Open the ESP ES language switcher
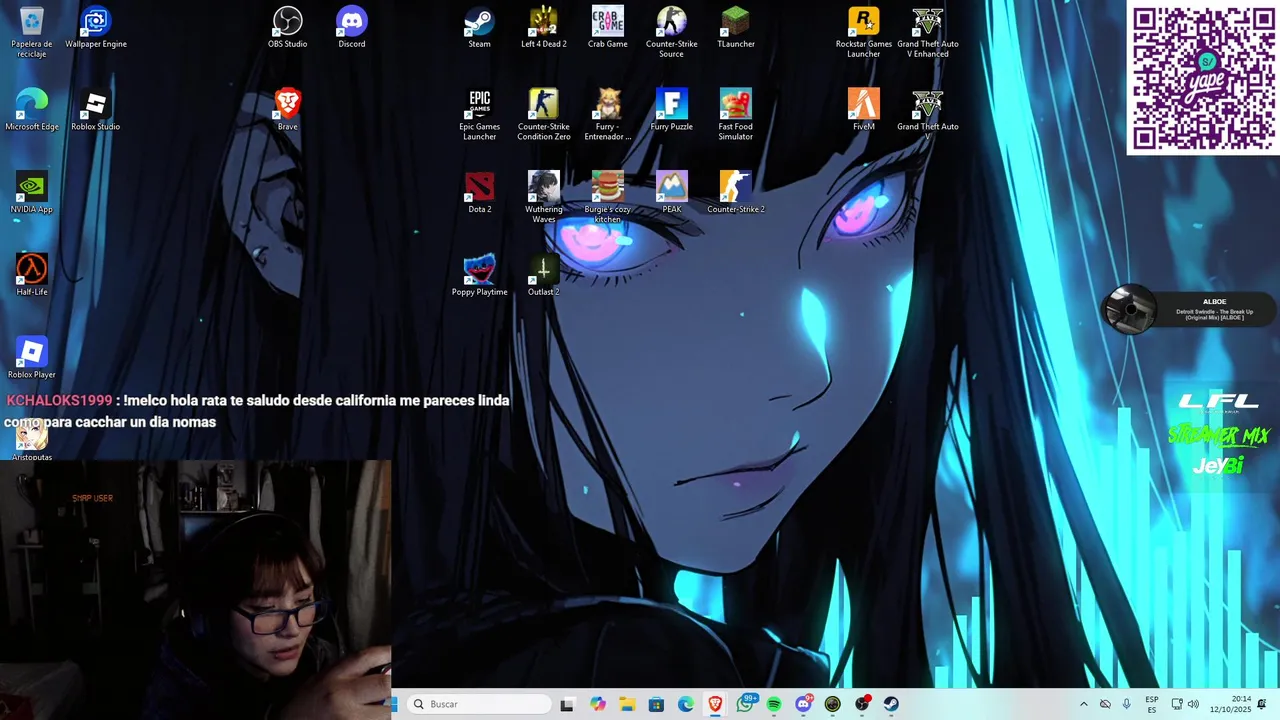Image resolution: width=1280 pixels, height=720 pixels. (1152, 704)
